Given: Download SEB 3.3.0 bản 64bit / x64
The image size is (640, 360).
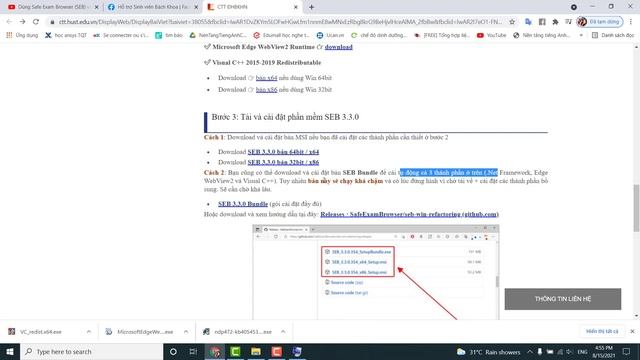Looking at the screenshot, I should (x=283, y=152).
